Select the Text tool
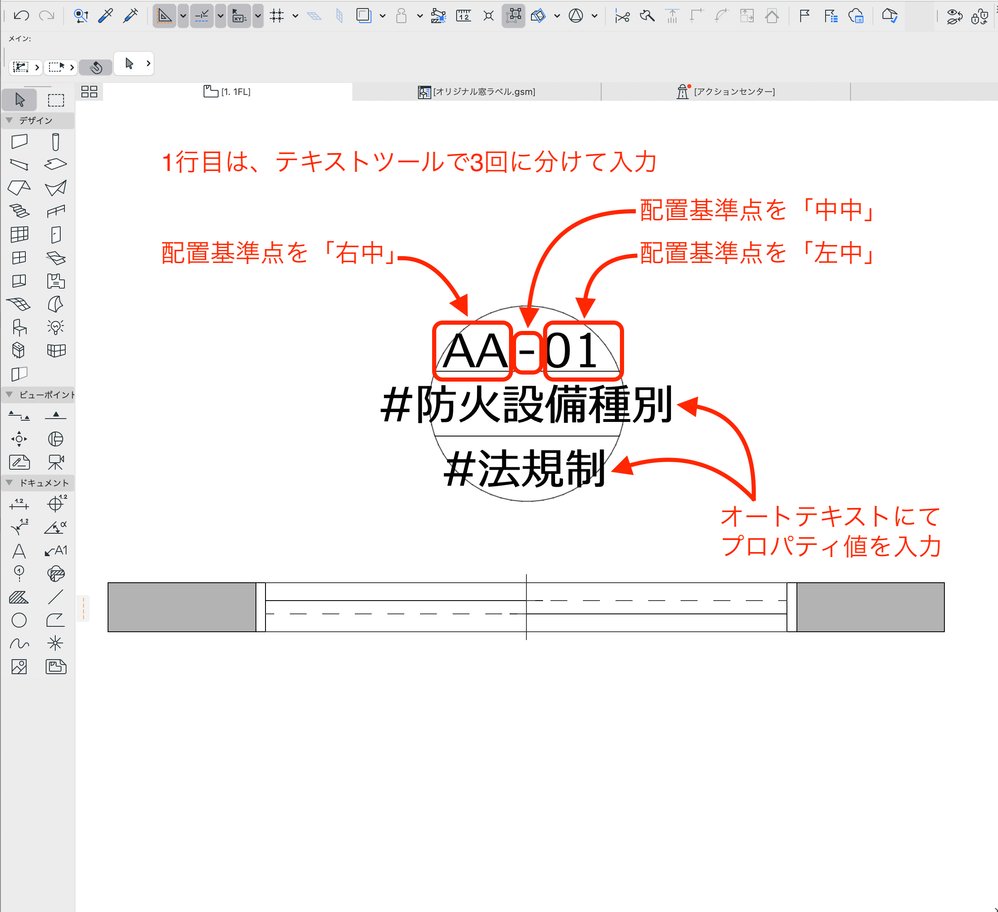This screenshot has width=998, height=912. click(x=19, y=551)
